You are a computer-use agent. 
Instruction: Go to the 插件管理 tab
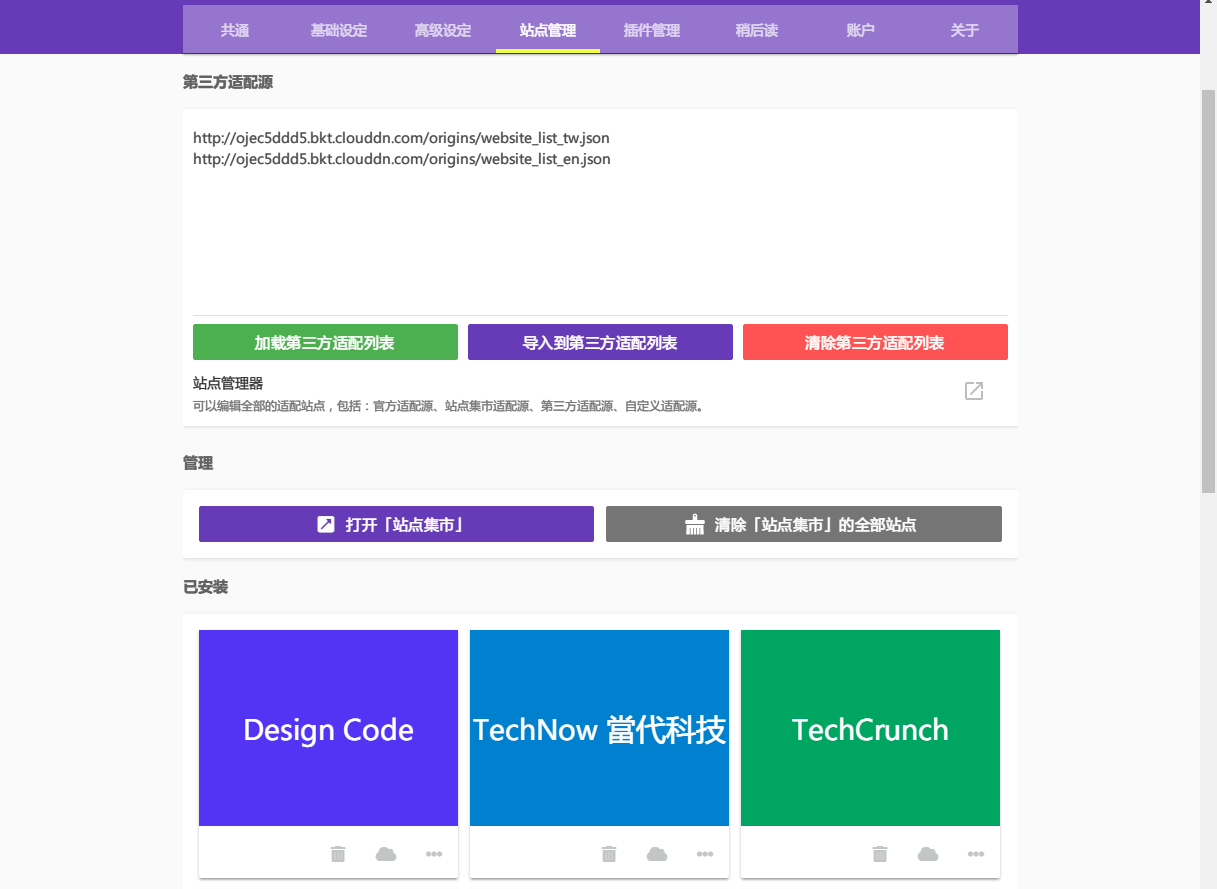click(652, 30)
